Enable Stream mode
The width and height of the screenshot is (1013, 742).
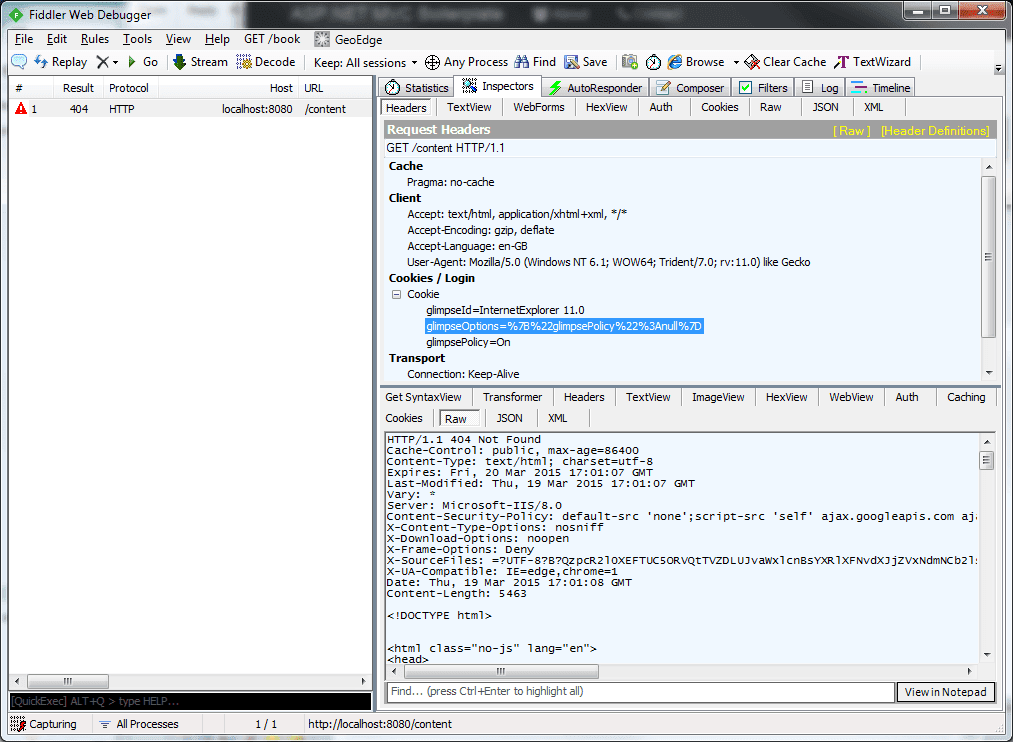pos(199,61)
